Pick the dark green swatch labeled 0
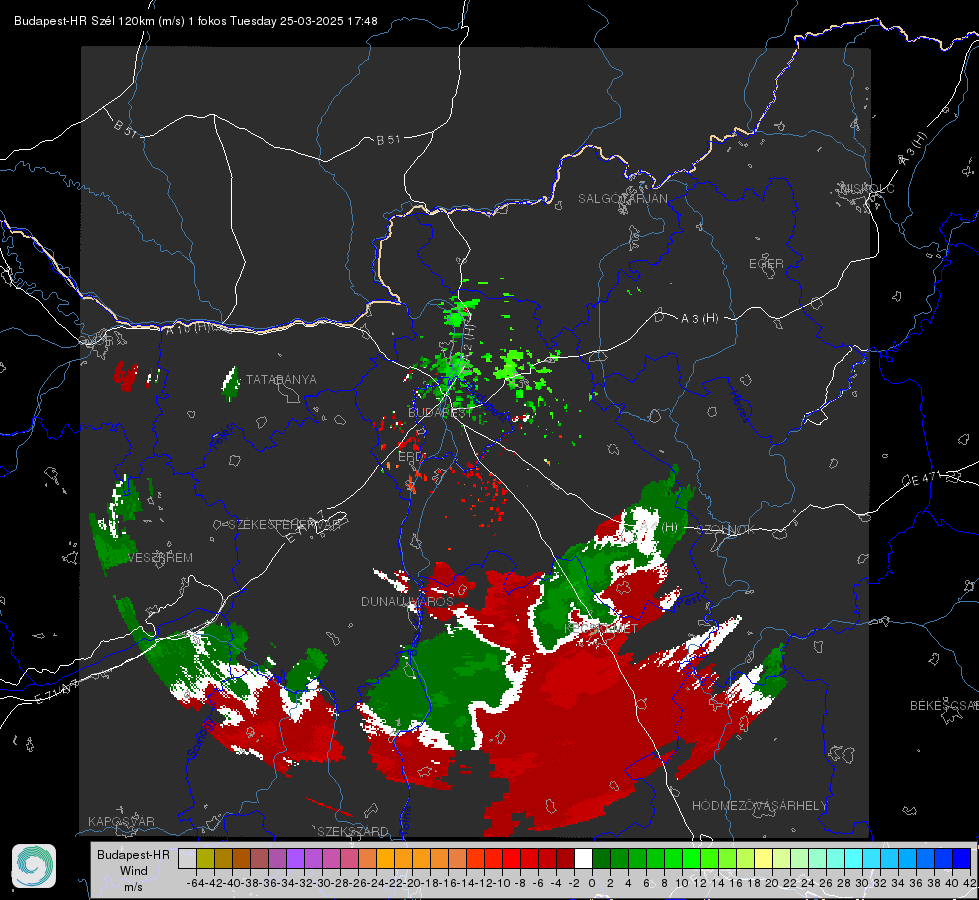Image resolution: width=979 pixels, height=900 pixels. point(601,859)
